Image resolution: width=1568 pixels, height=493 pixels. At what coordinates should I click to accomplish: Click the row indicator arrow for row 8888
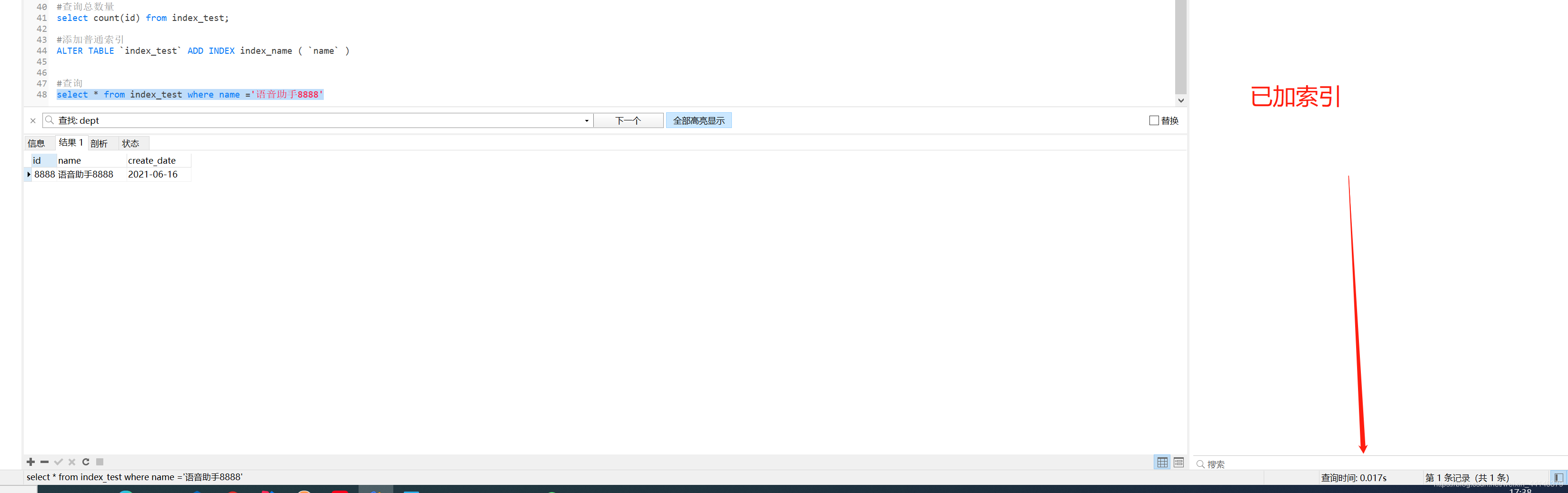click(29, 175)
